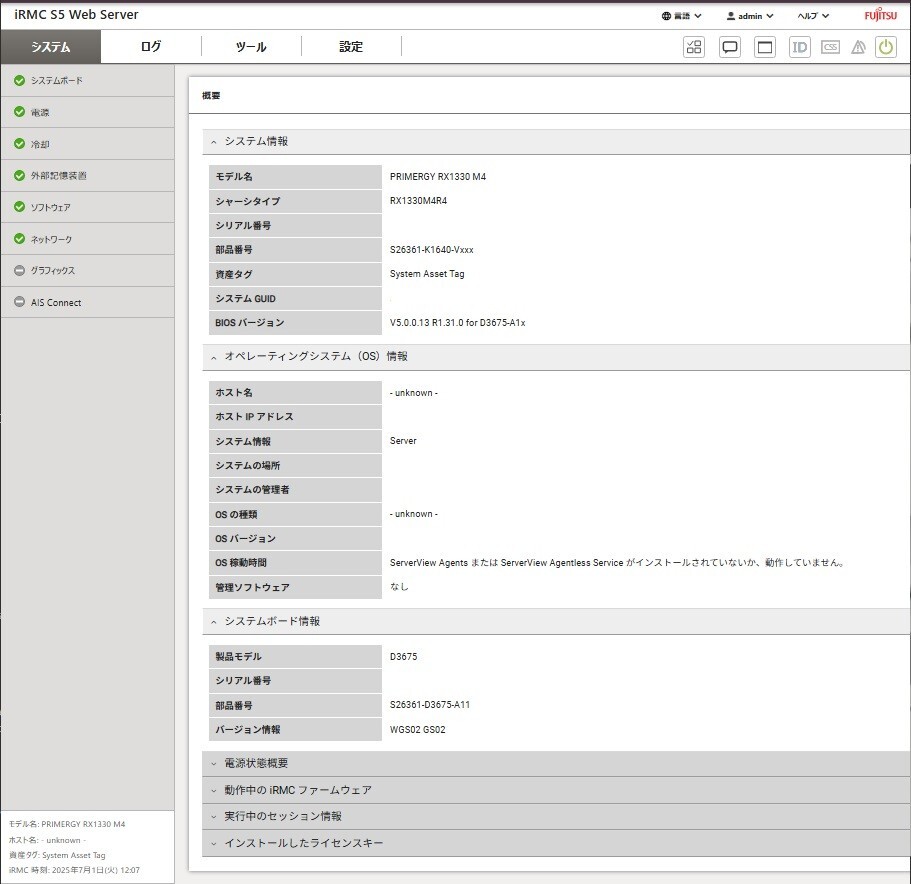Click the なし management software value
Image resolution: width=911 pixels, height=884 pixels.
pyautogui.click(x=399, y=587)
